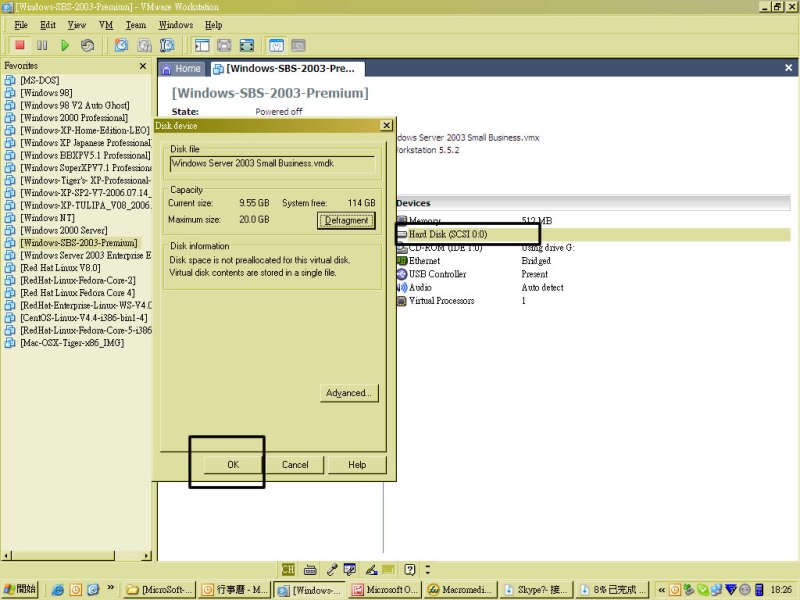The image size is (800, 600).
Task: Open the Start button on the taskbar
Action: [19, 589]
